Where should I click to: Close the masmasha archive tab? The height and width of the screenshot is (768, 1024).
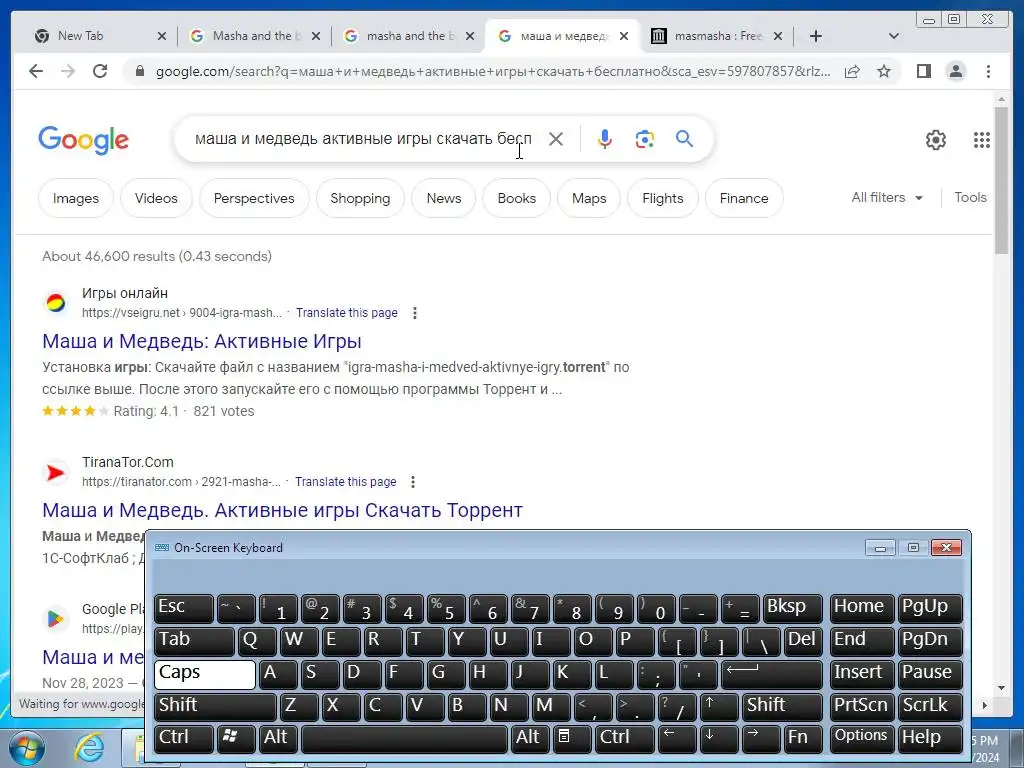coord(778,36)
